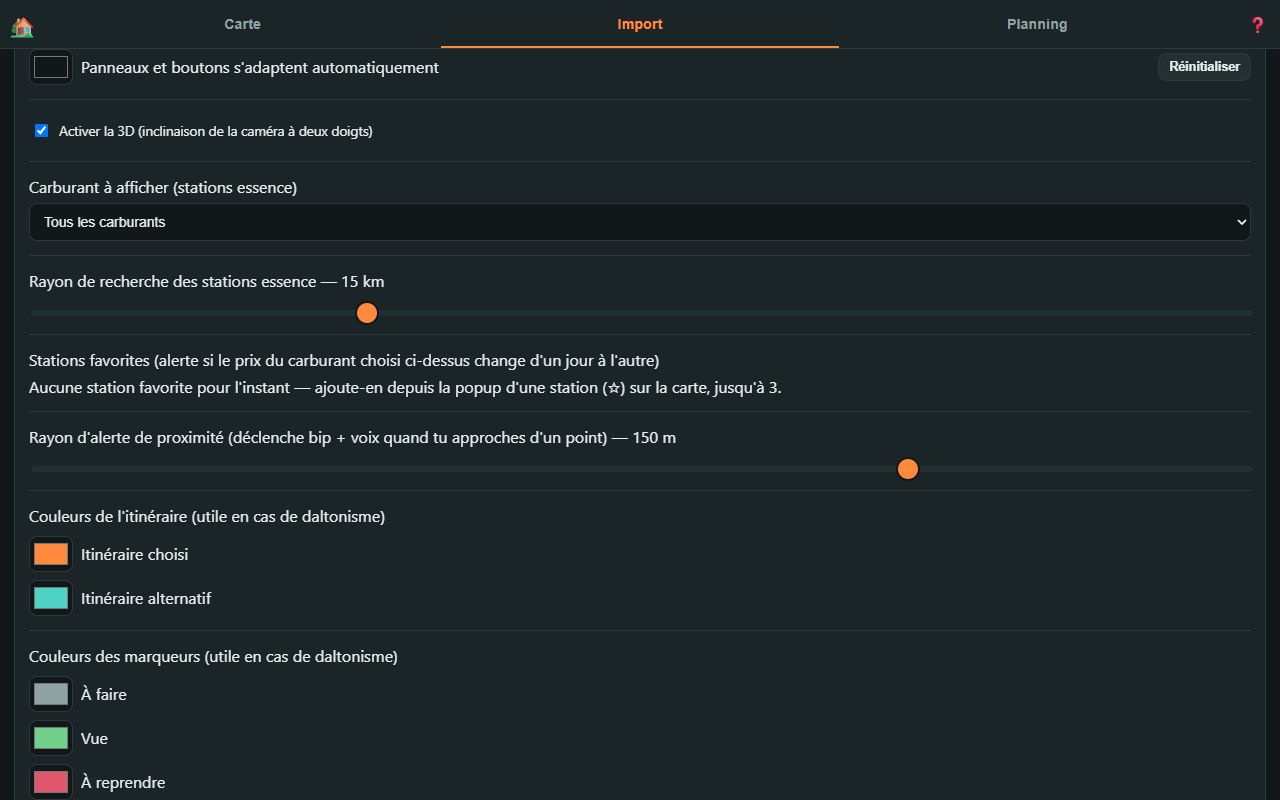Toggle the Activer la 3D checkbox
Viewport: 1280px width, 800px height.
pyautogui.click(x=42, y=131)
